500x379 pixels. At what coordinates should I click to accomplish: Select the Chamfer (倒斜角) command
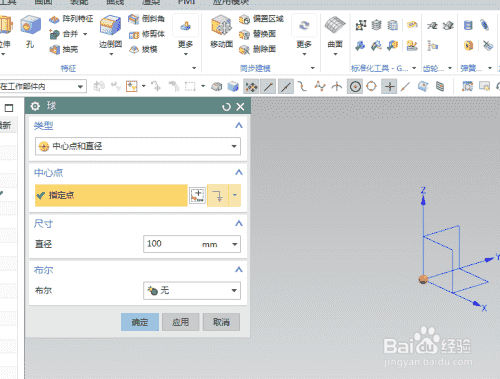tap(146, 19)
